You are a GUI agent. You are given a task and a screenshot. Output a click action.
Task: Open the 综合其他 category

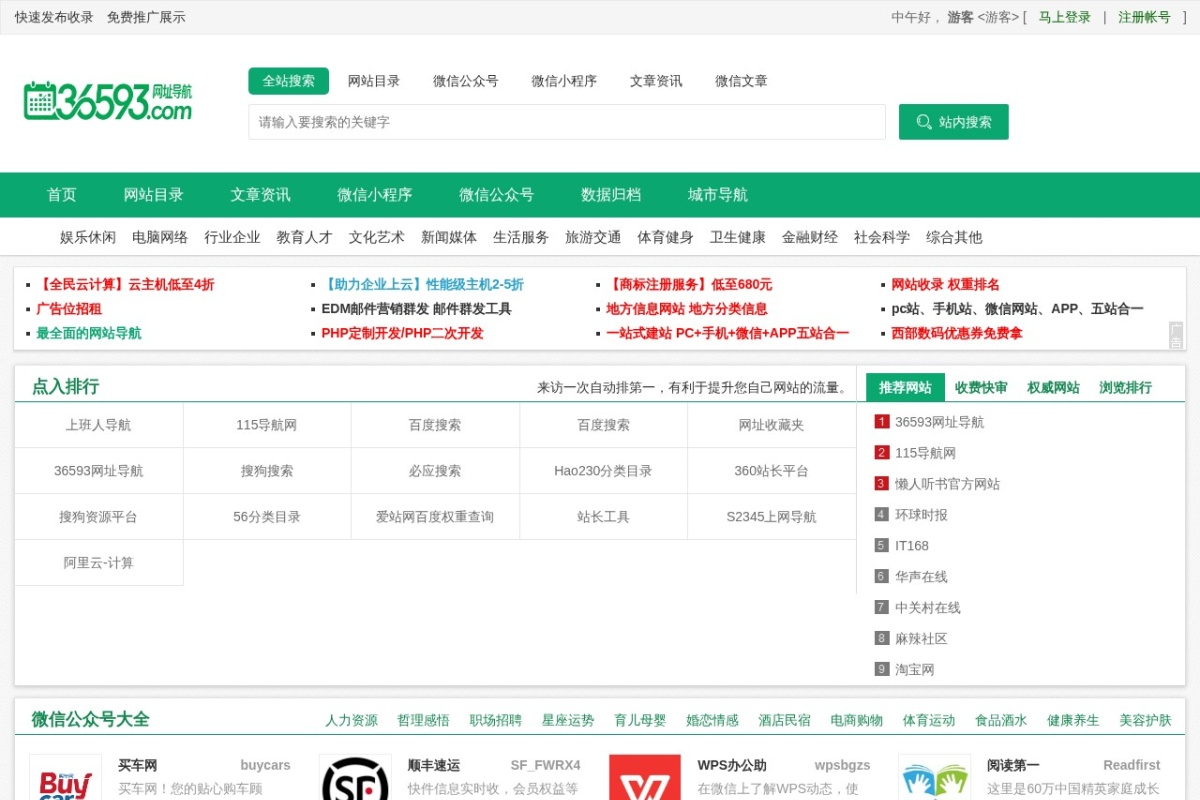pos(954,237)
